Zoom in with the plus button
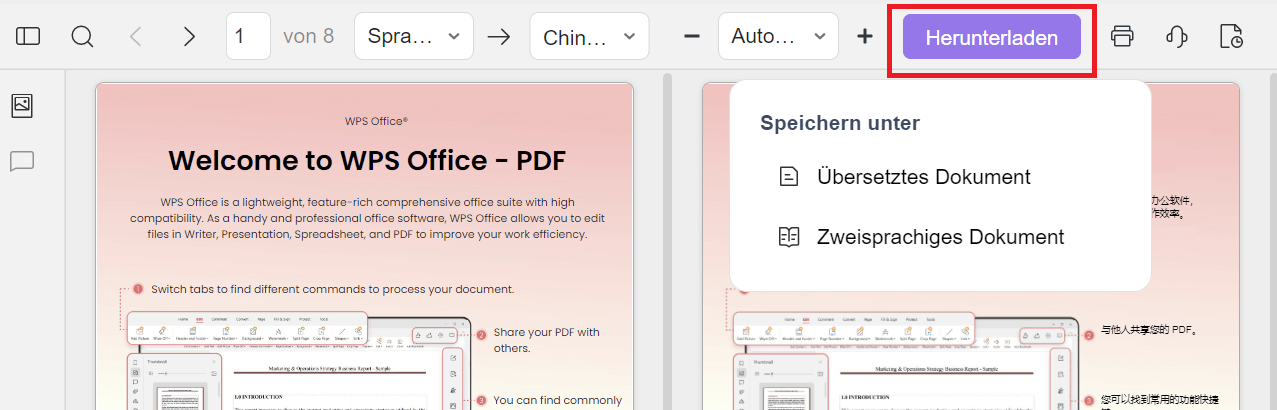 click(x=865, y=36)
